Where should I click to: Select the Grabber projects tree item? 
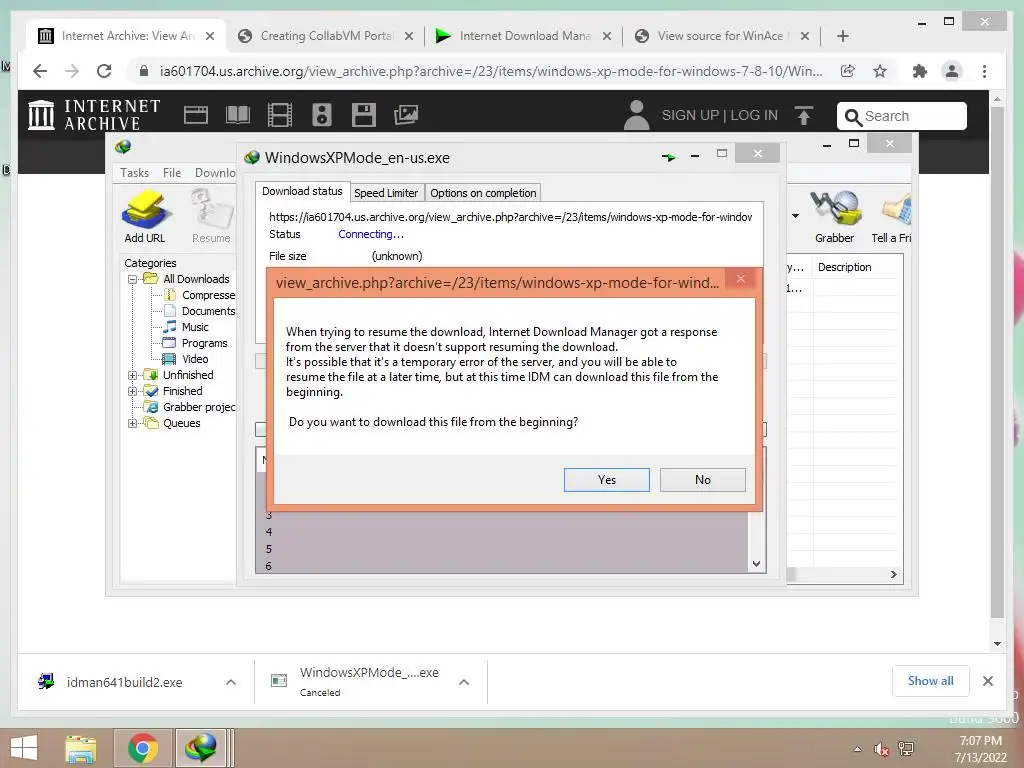199,408
